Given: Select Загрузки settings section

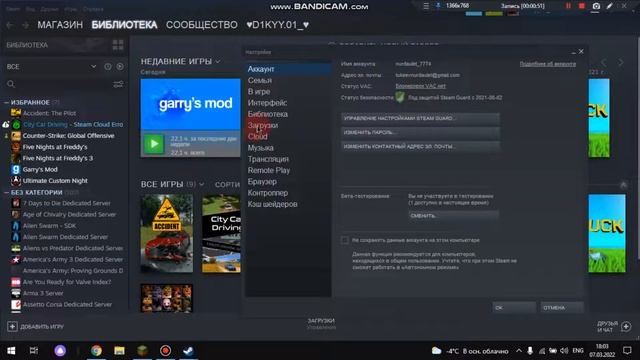Looking at the screenshot, I should tap(288, 125).
